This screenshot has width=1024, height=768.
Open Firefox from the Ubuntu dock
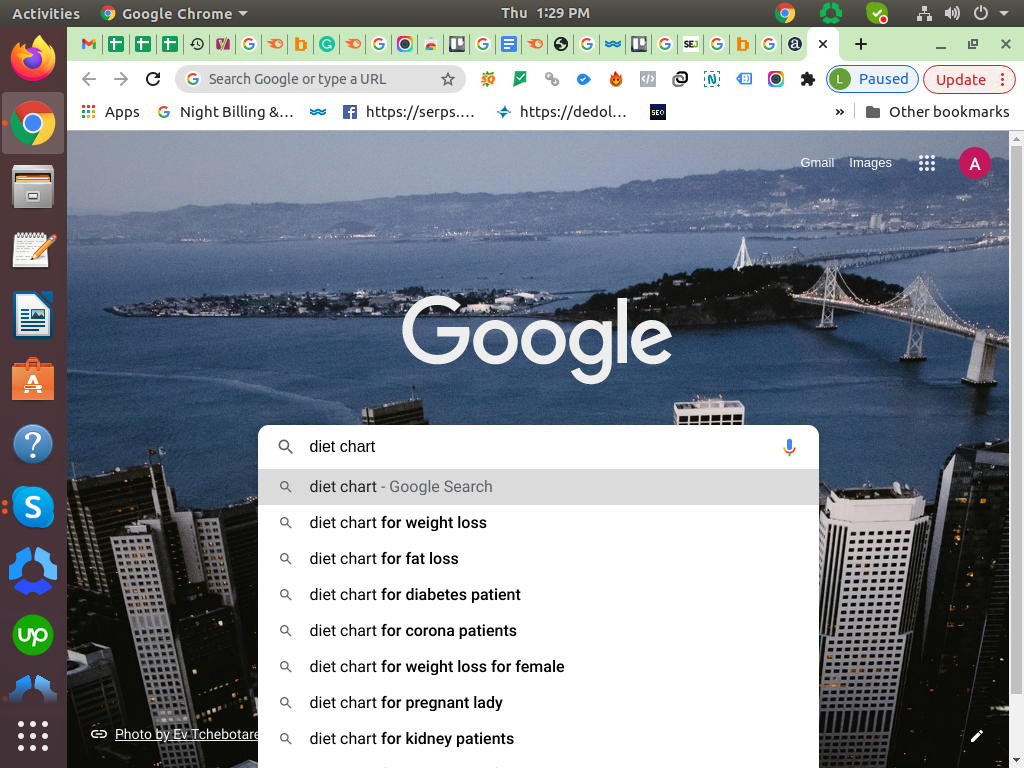coord(33,59)
